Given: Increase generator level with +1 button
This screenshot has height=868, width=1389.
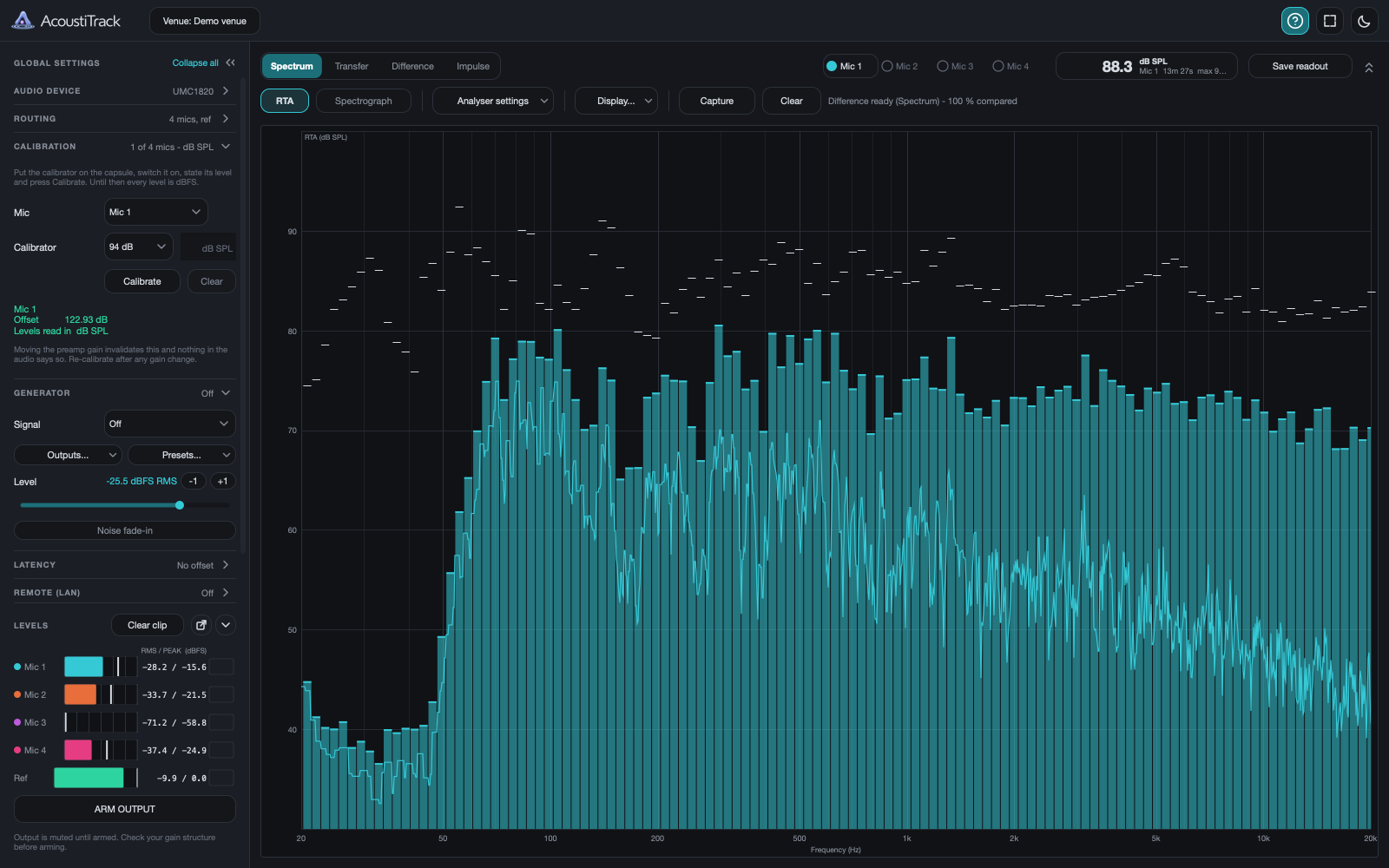Looking at the screenshot, I should [x=223, y=481].
